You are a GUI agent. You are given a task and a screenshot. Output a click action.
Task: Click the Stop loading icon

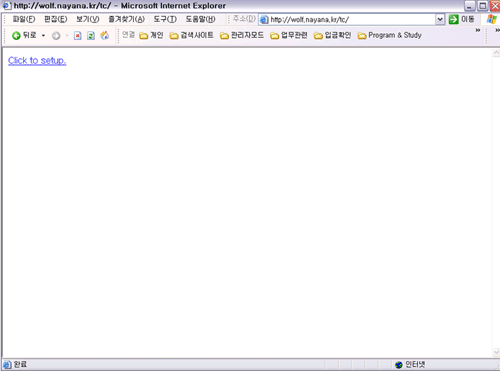[x=78, y=35]
